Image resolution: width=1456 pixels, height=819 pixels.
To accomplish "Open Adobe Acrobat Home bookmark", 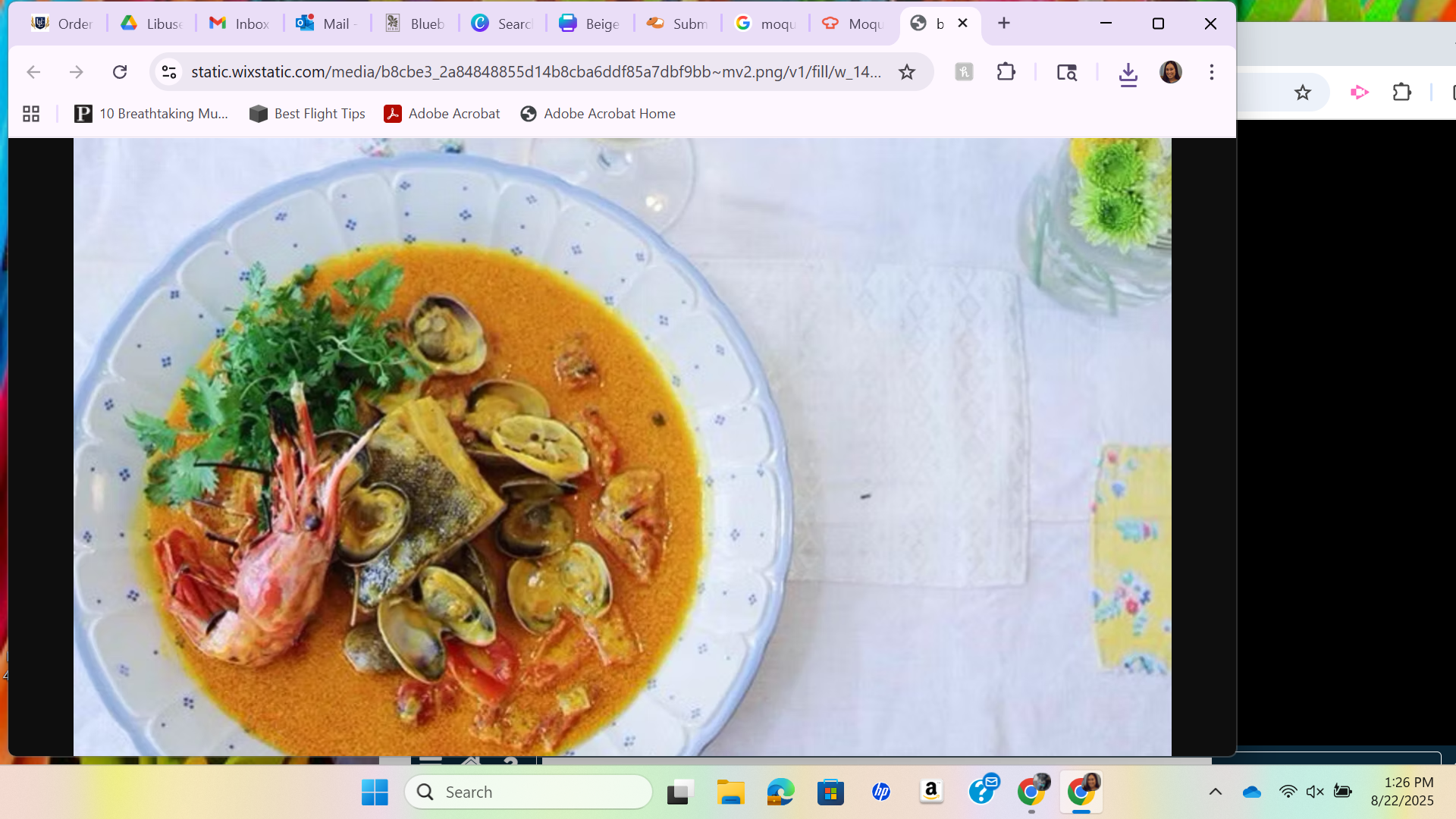I will coord(598,114).
